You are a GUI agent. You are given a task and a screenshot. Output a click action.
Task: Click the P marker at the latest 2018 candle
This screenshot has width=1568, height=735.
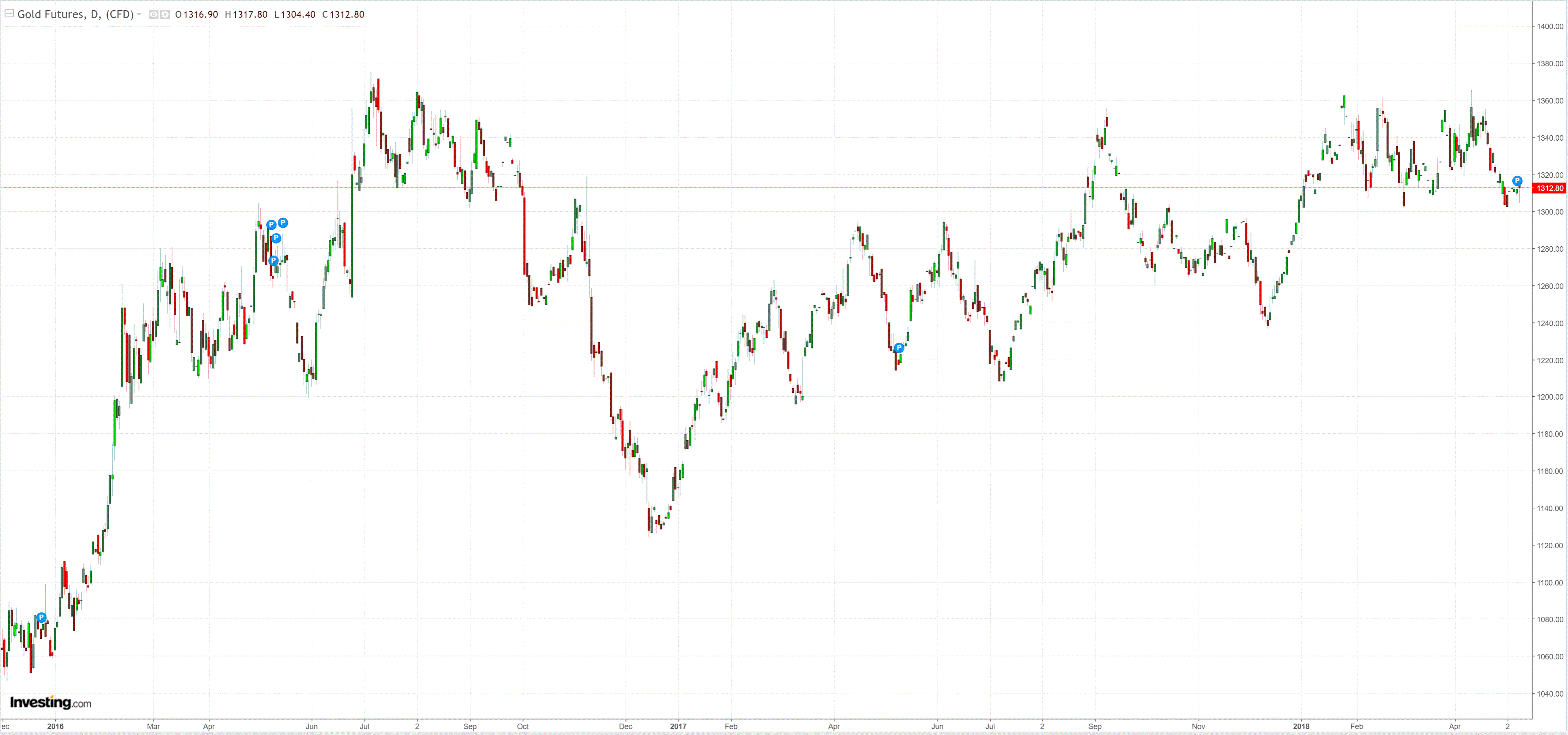click(x=1517, y=181)
